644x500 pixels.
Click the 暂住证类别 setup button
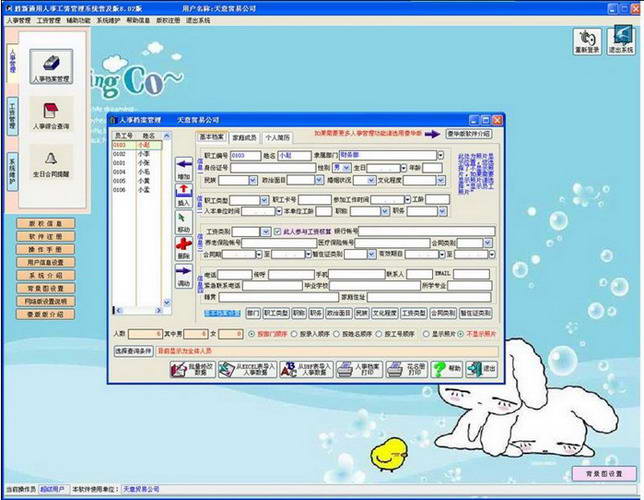tap(476, 313)
